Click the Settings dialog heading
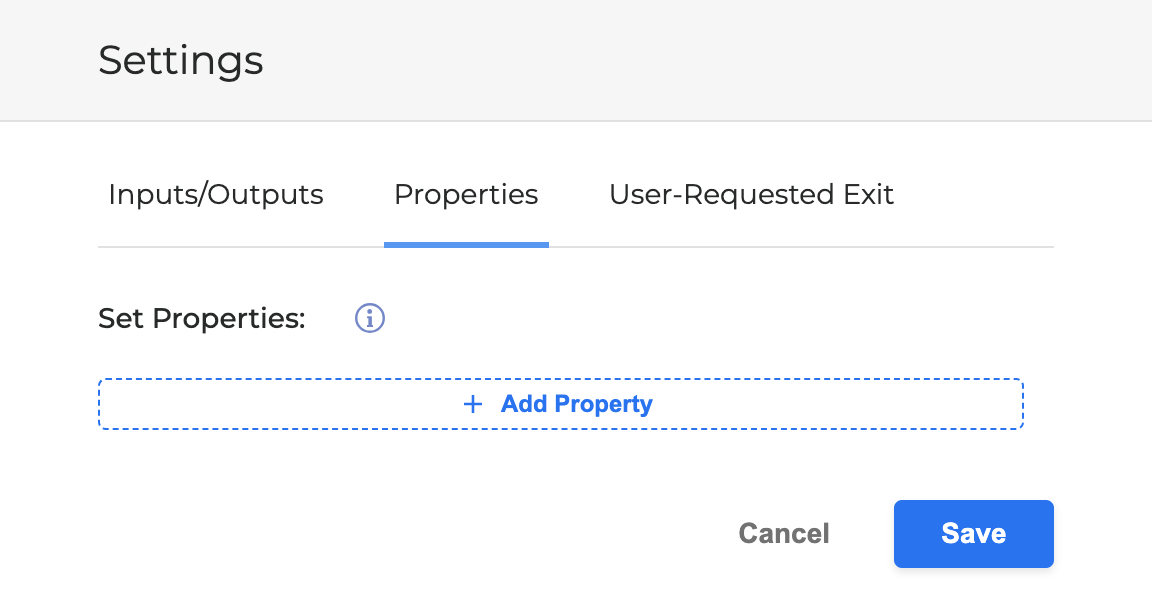This screenshot has width=1152, height=596. (x=181, y=60)
